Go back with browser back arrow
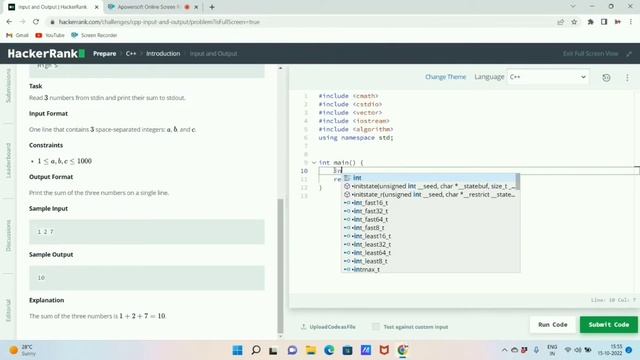640x360 pixels. coord(9,22)
